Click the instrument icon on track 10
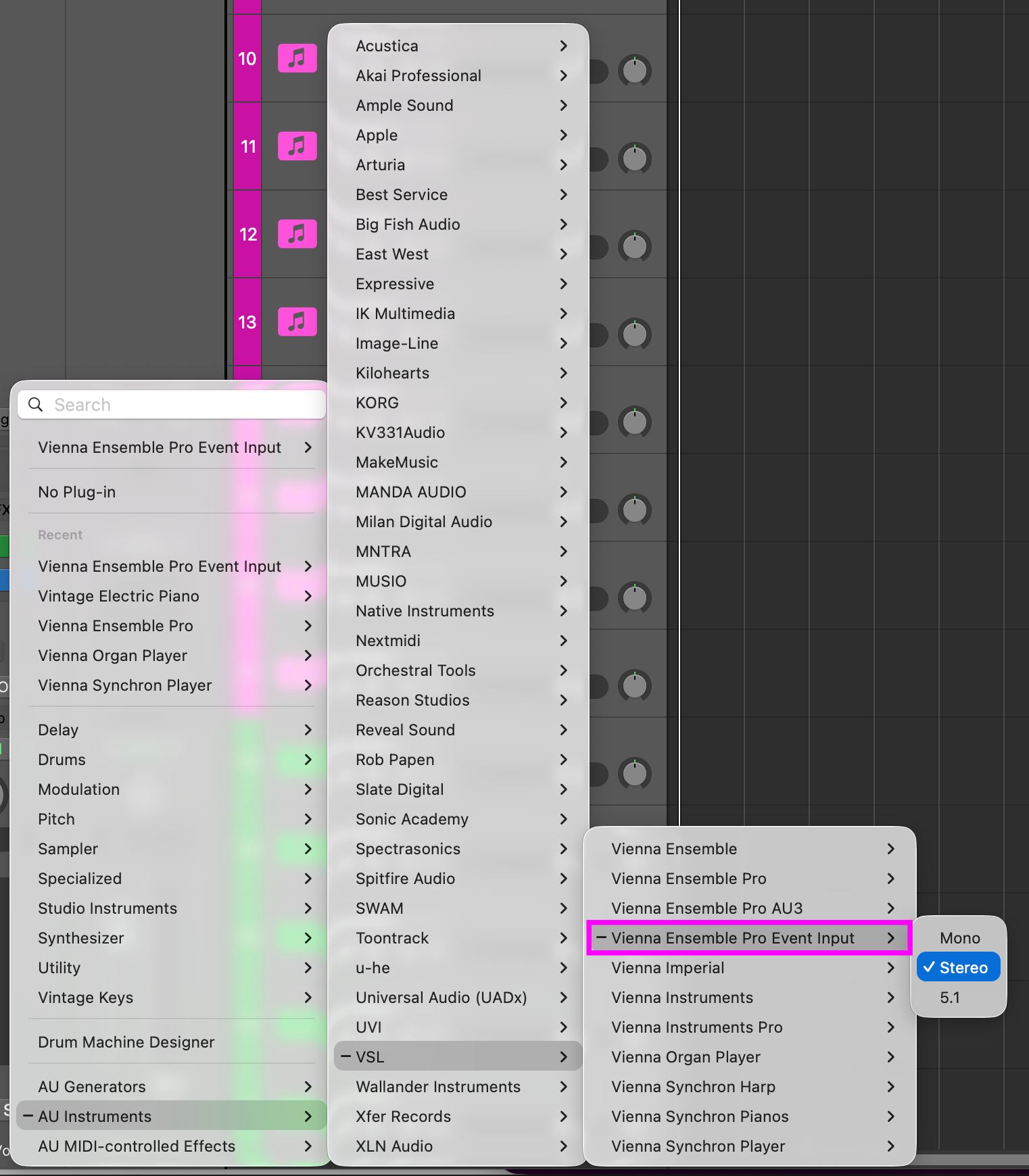1029x1176 pixels. pos(297,59)
